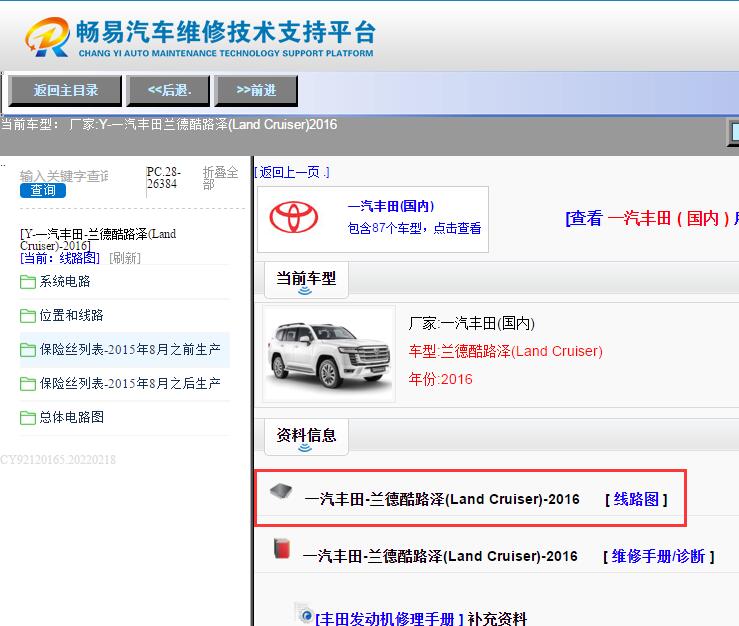Image resolution: width=739 pixels, height=626 pixels.
Task: Click the gray chip icon beside 线路图 row
Action: point(281,491)
